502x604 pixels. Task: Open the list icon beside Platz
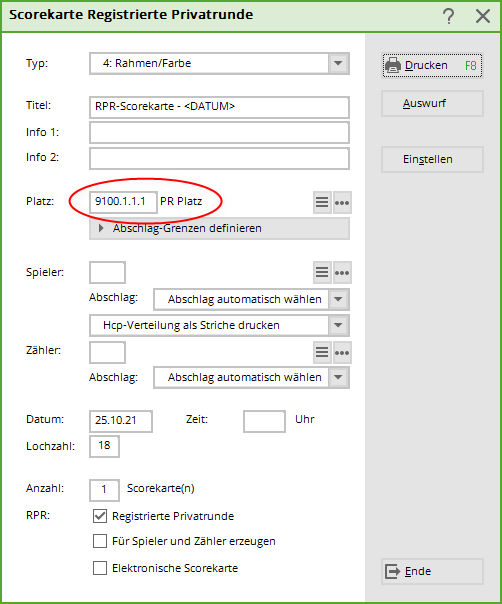(322, 202)
